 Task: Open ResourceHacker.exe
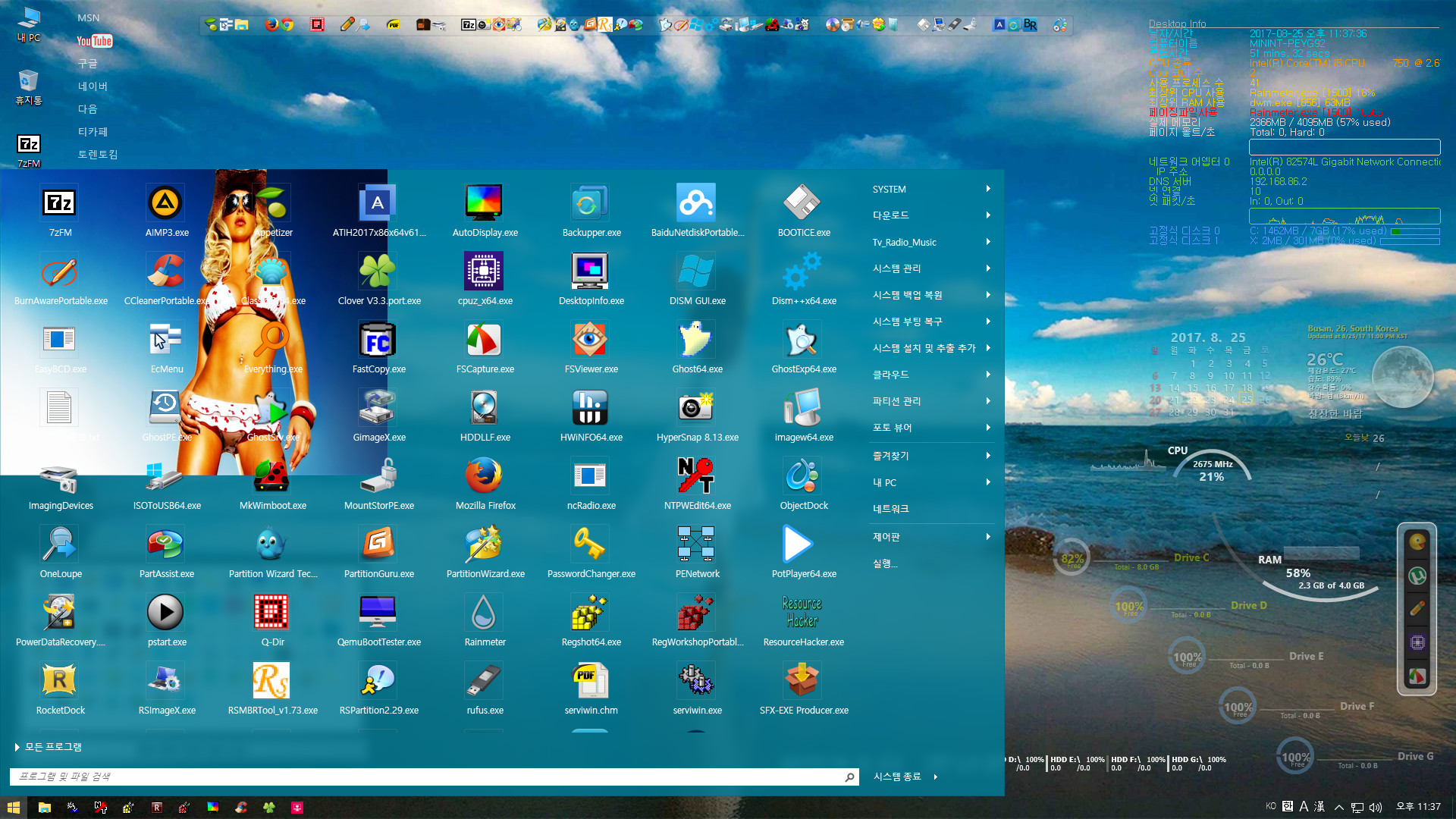tap(803, 620)
